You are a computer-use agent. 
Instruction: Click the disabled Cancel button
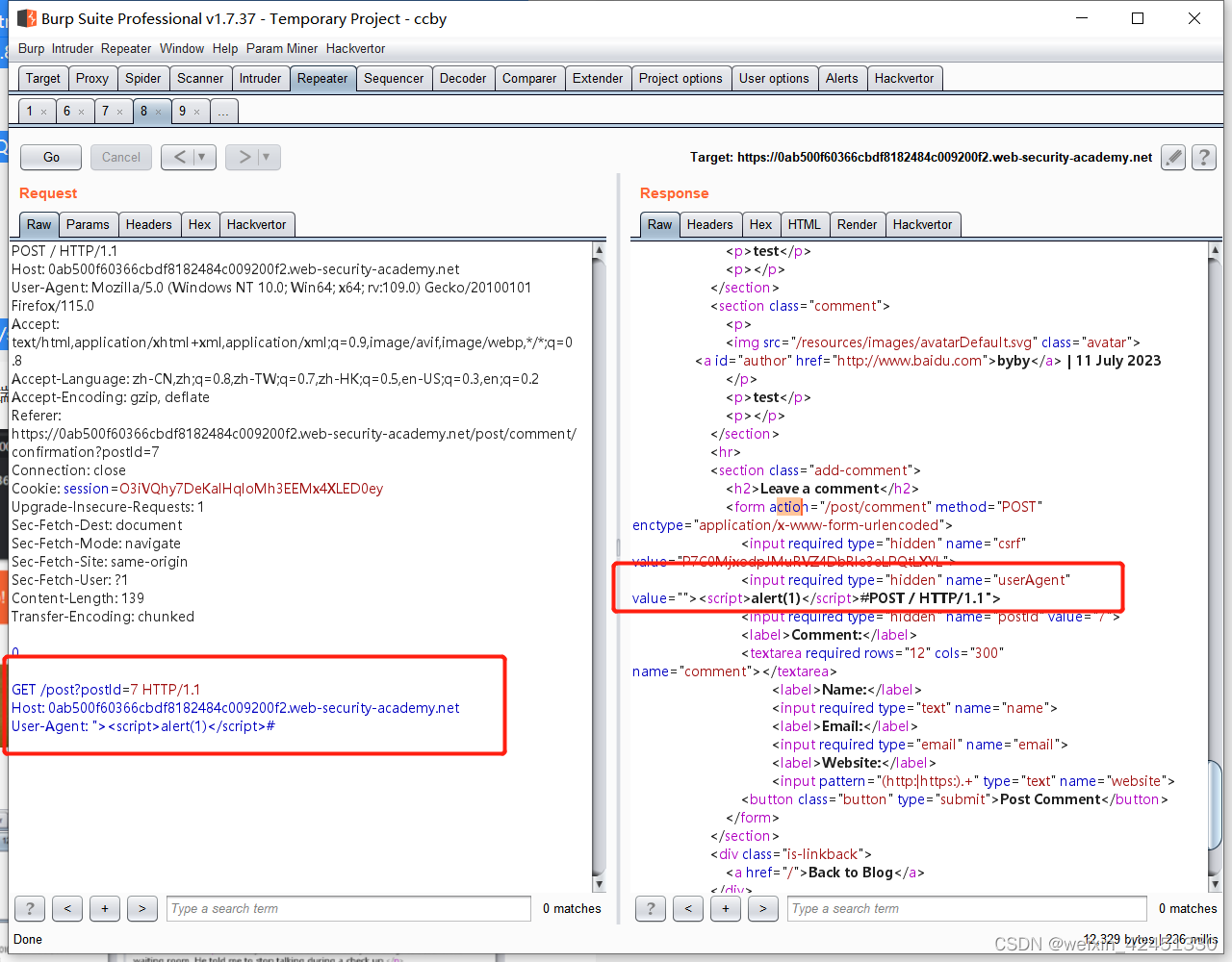coord(121,157)
